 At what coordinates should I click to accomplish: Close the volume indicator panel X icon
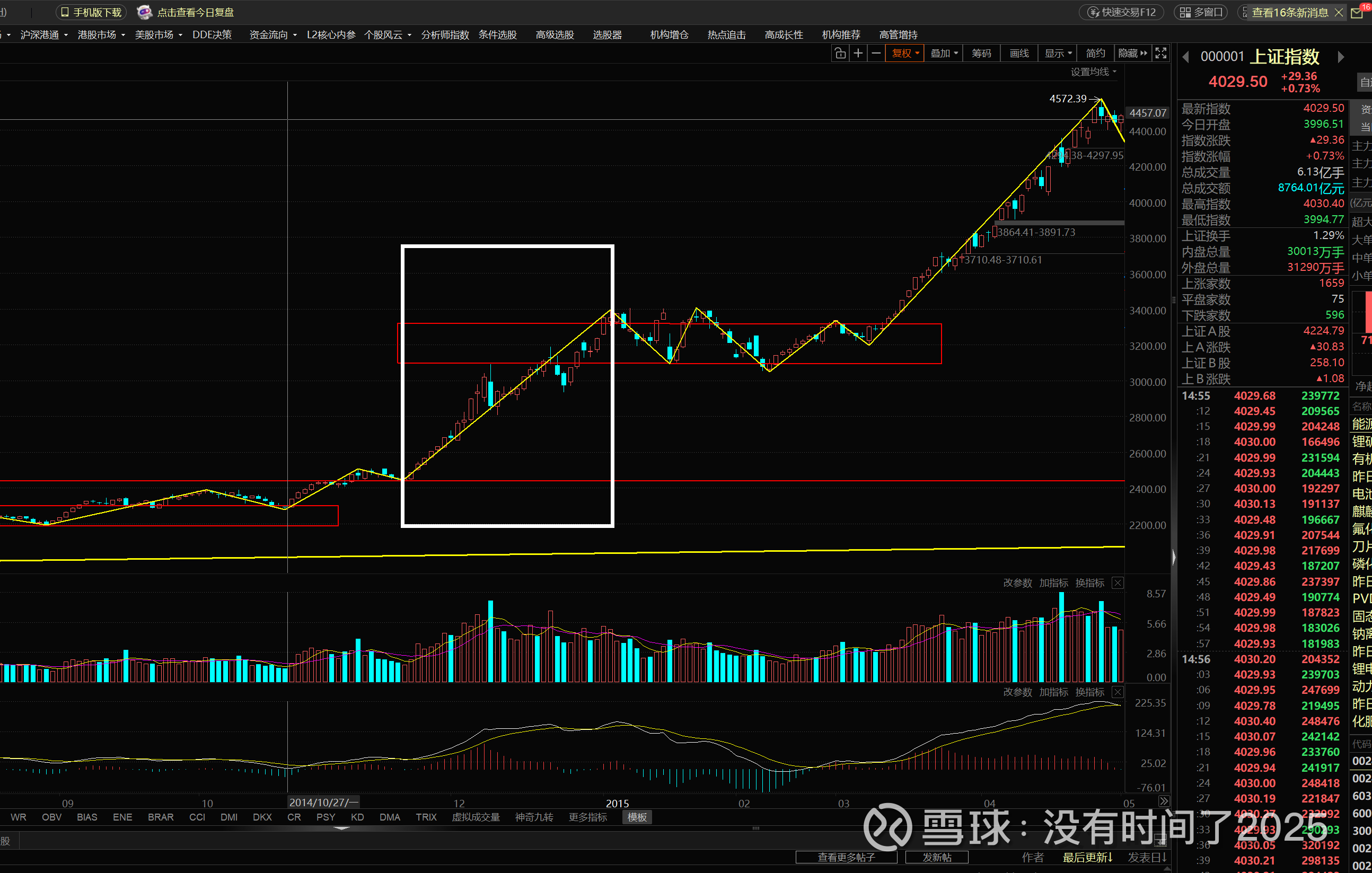click(x=1118, y=583)
